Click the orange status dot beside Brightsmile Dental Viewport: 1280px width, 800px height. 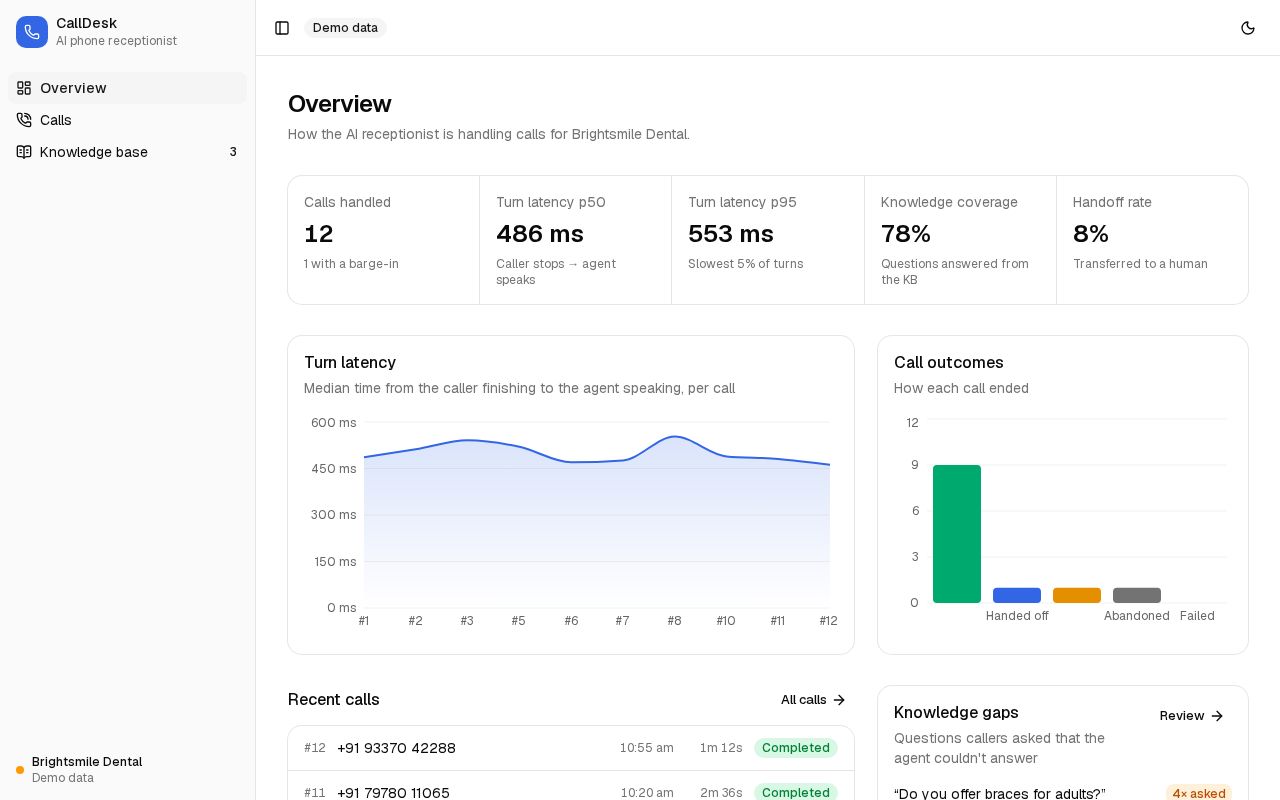pyautogui.click(x=20, y=770)
